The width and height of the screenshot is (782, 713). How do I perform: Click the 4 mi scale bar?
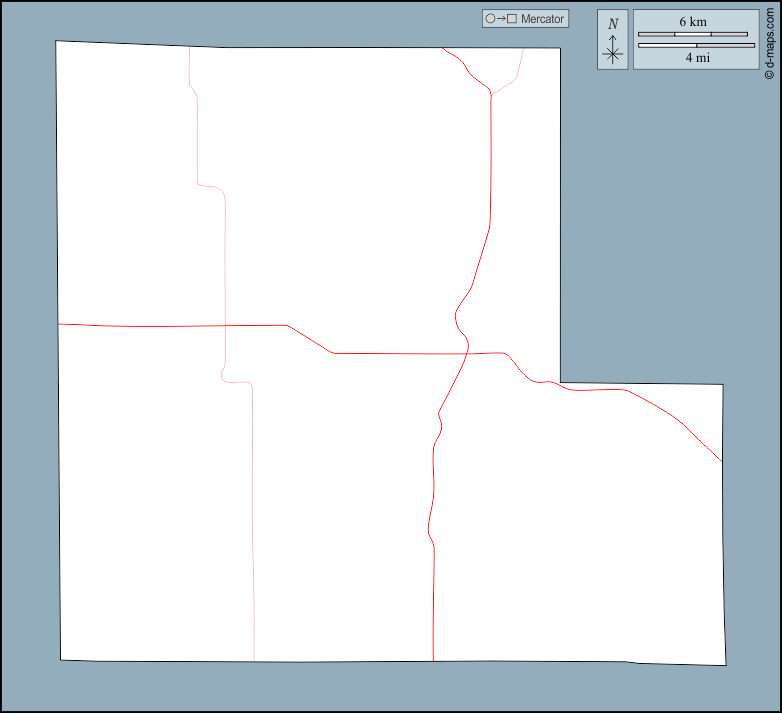696,45
